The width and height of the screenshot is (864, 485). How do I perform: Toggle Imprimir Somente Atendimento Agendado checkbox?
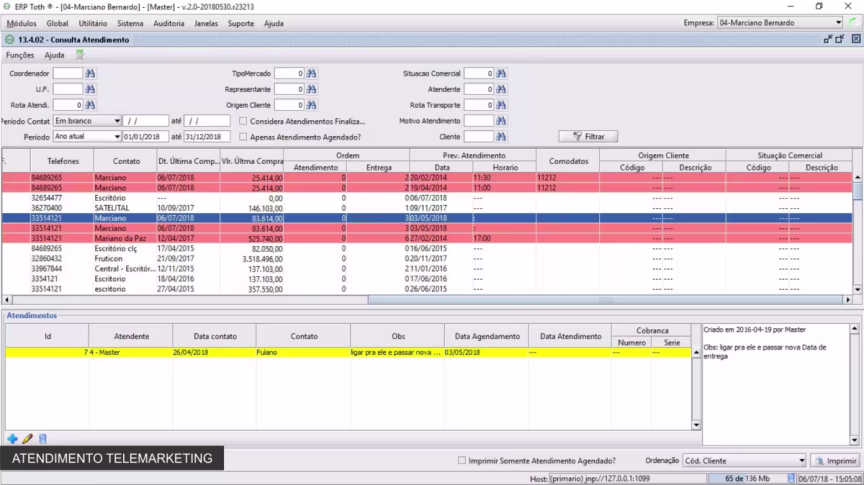[x=461, y=461]
